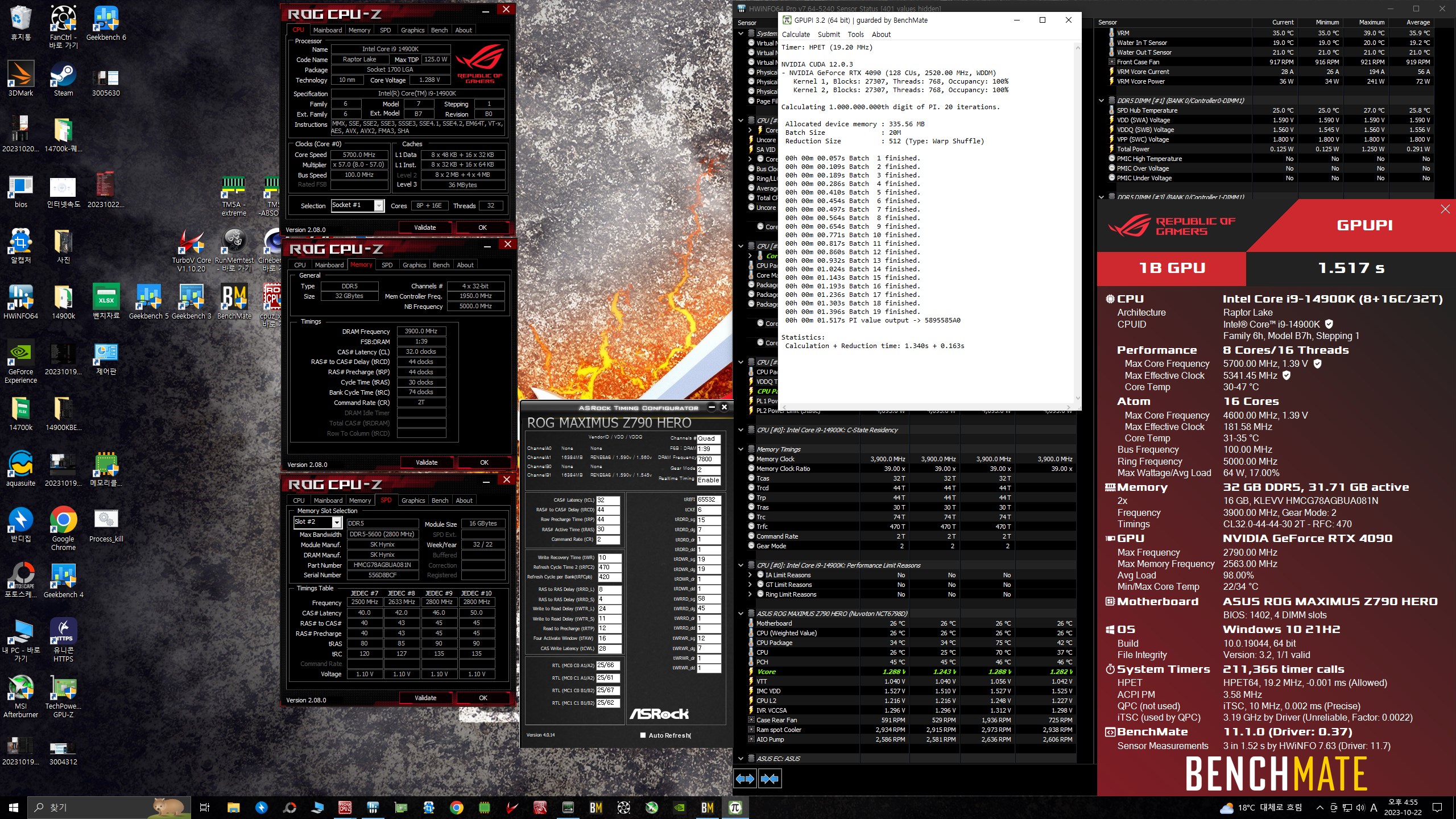This screenshot has width=1456, height=819.
Task: Launch TurboV Core V1.10.20 icon
Action: pyautogui.click(x=191, y=250)
